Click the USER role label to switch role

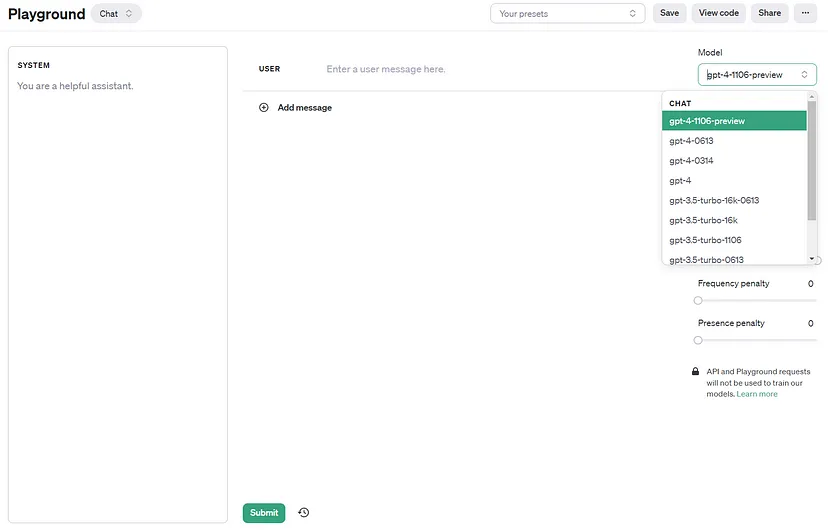269,69
